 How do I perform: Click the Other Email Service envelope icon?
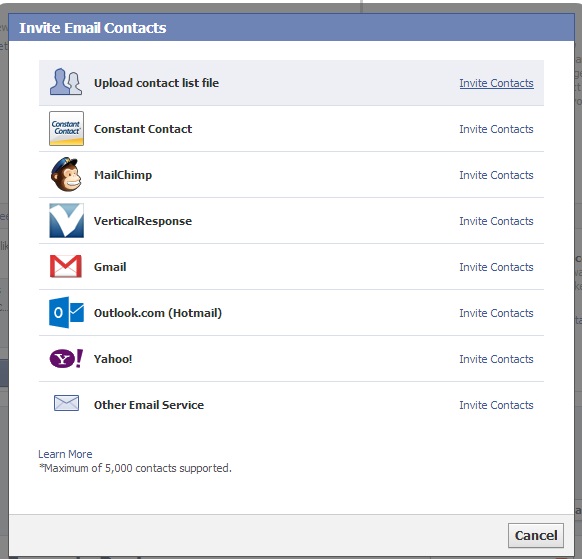[x=66, y=403]
